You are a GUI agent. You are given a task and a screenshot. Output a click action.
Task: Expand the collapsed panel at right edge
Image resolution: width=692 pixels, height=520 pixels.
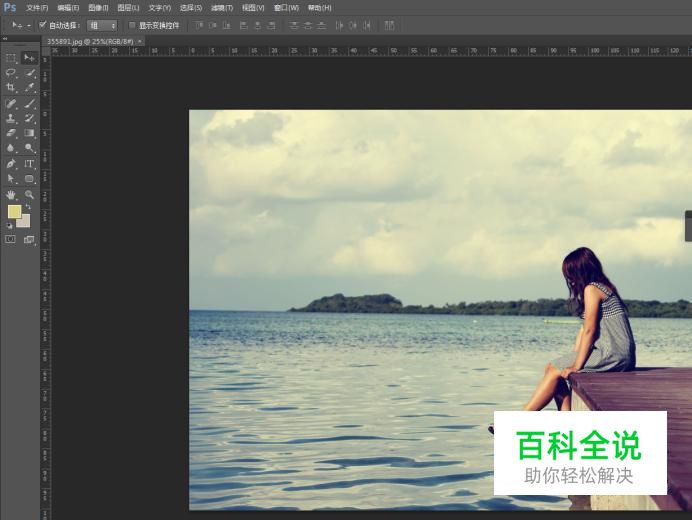tap(688, 226)
